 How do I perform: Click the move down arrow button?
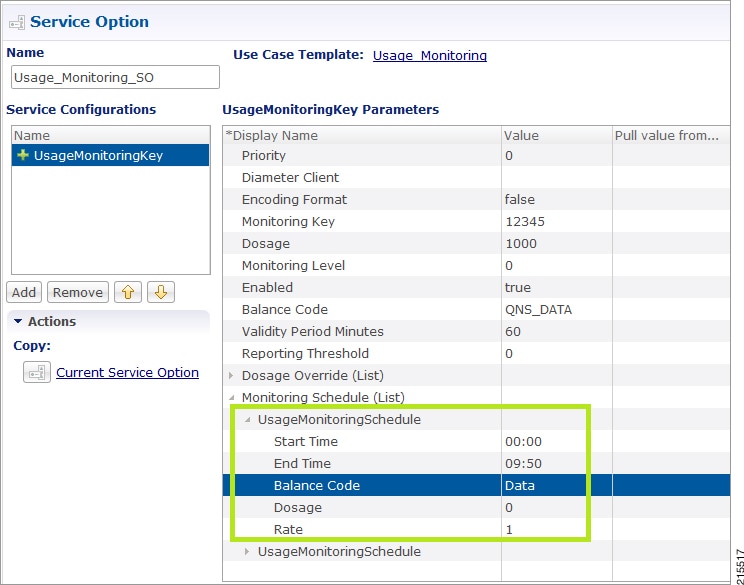[161, 292]
